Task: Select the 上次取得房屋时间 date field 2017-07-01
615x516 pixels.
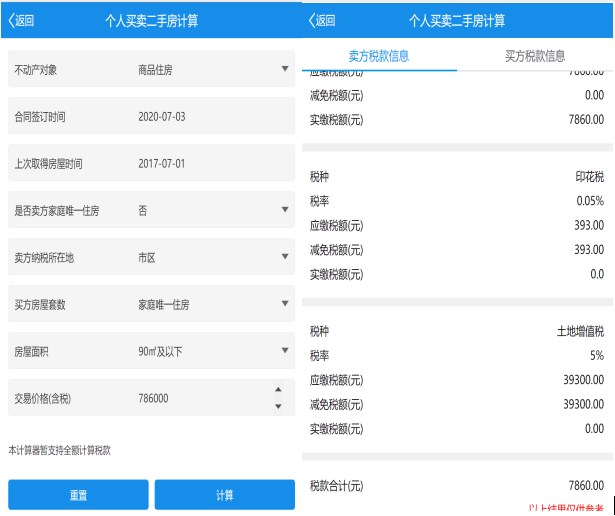Action: coord(151,163)
